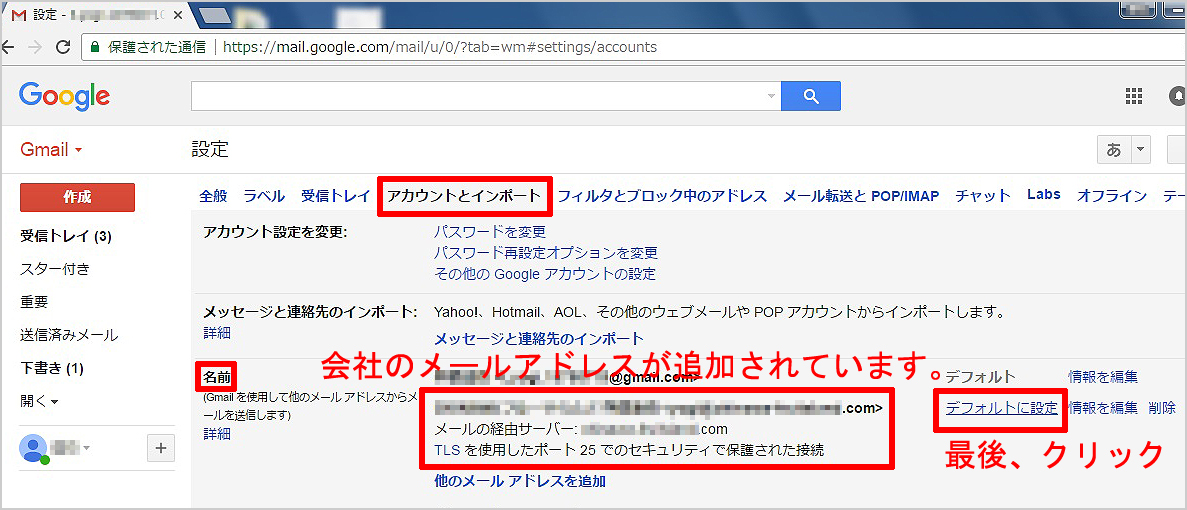Open the メール転送と POP/IMAP tab
Screen dimensions: 1187x510
[861, 196]
